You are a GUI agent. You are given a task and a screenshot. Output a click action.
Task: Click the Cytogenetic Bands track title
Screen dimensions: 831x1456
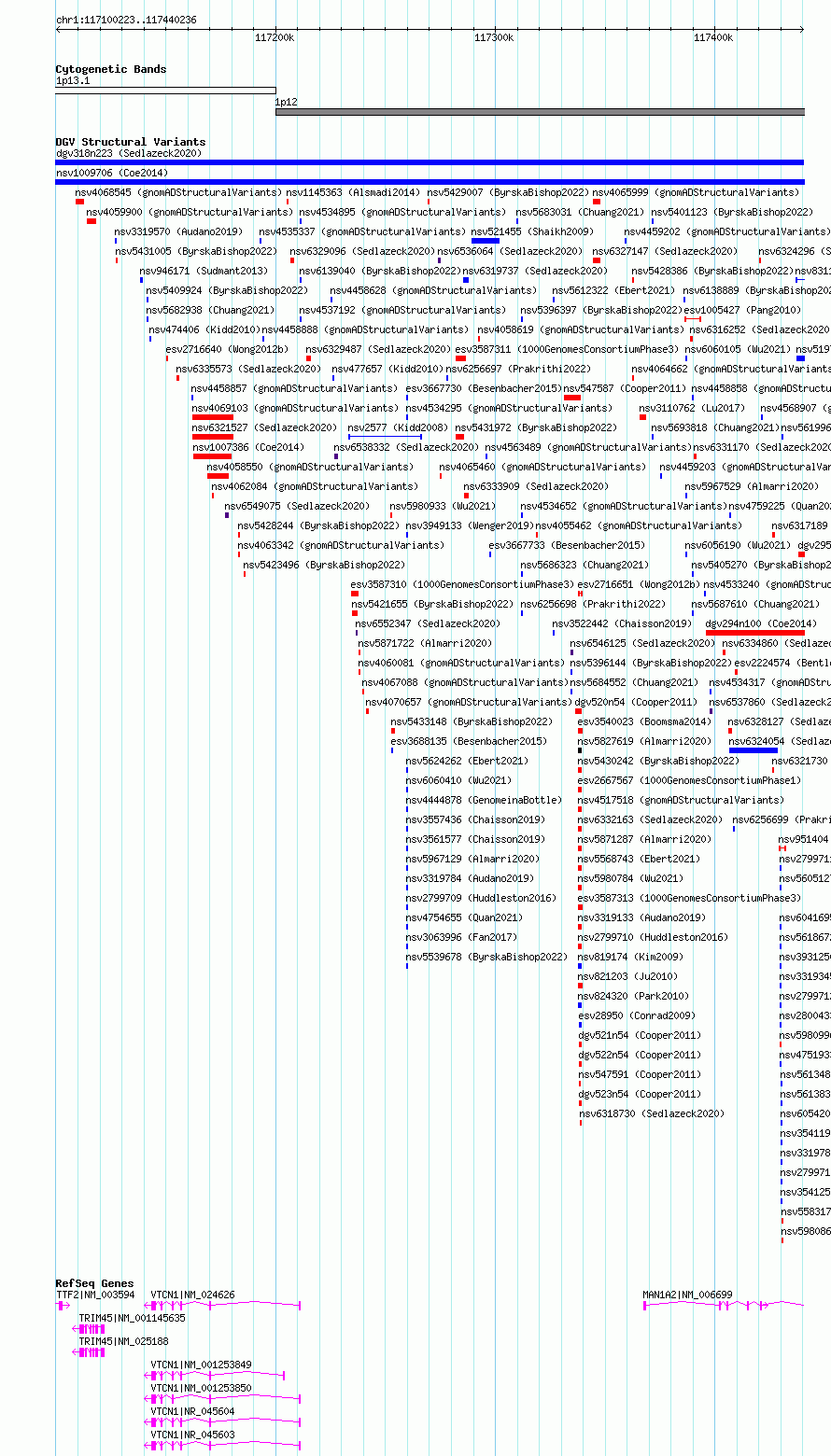coord(111,69)
